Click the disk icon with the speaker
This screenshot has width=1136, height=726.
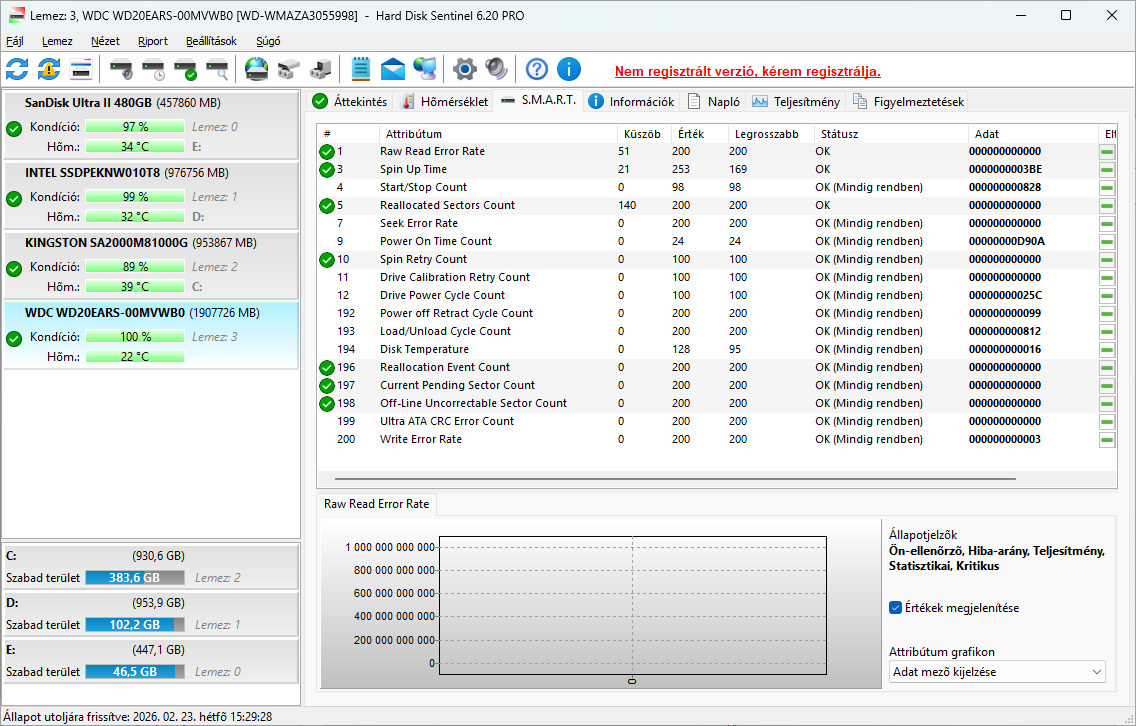click(121, 70)
